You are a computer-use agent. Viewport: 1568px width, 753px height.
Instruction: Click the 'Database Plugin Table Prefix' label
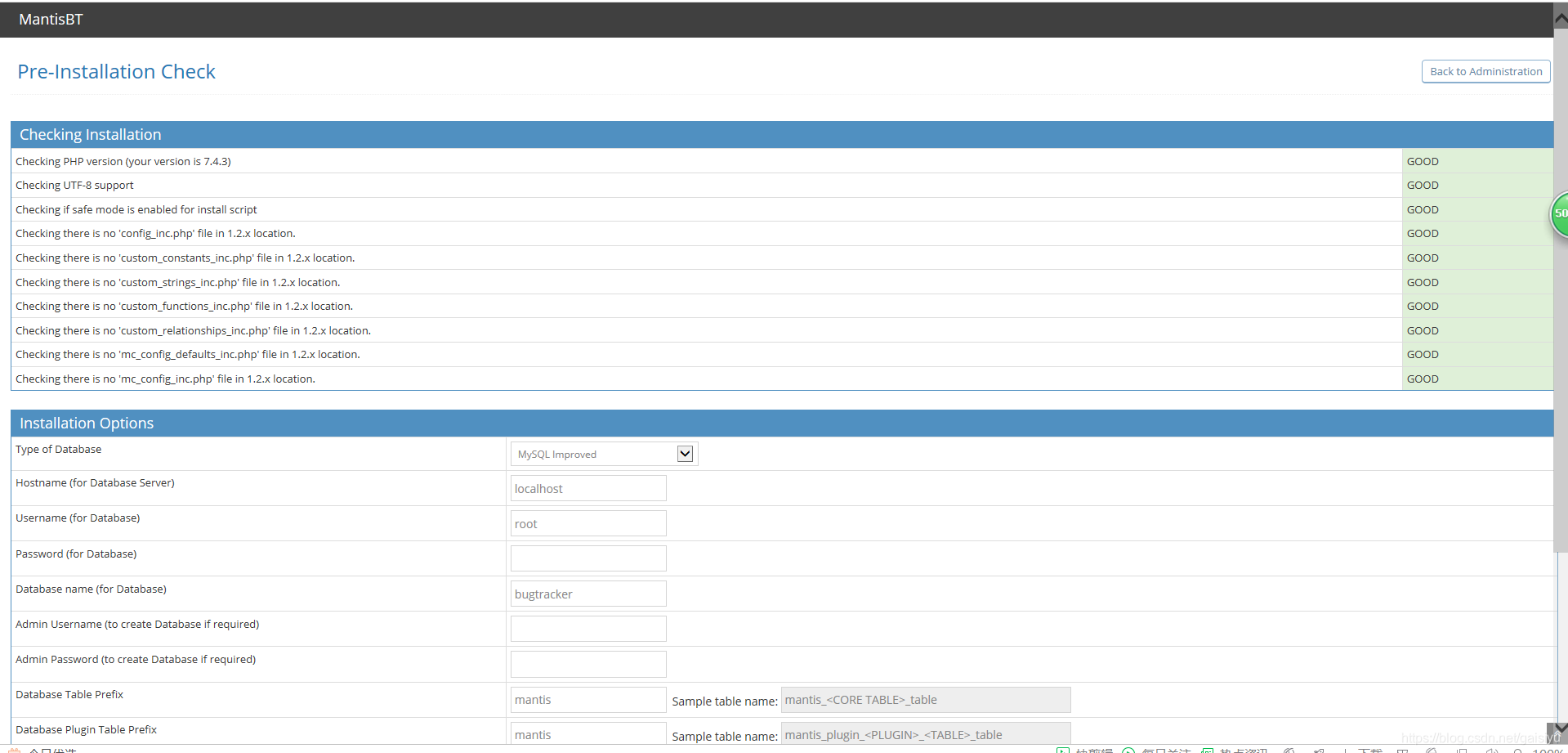[x=87, y=730]
